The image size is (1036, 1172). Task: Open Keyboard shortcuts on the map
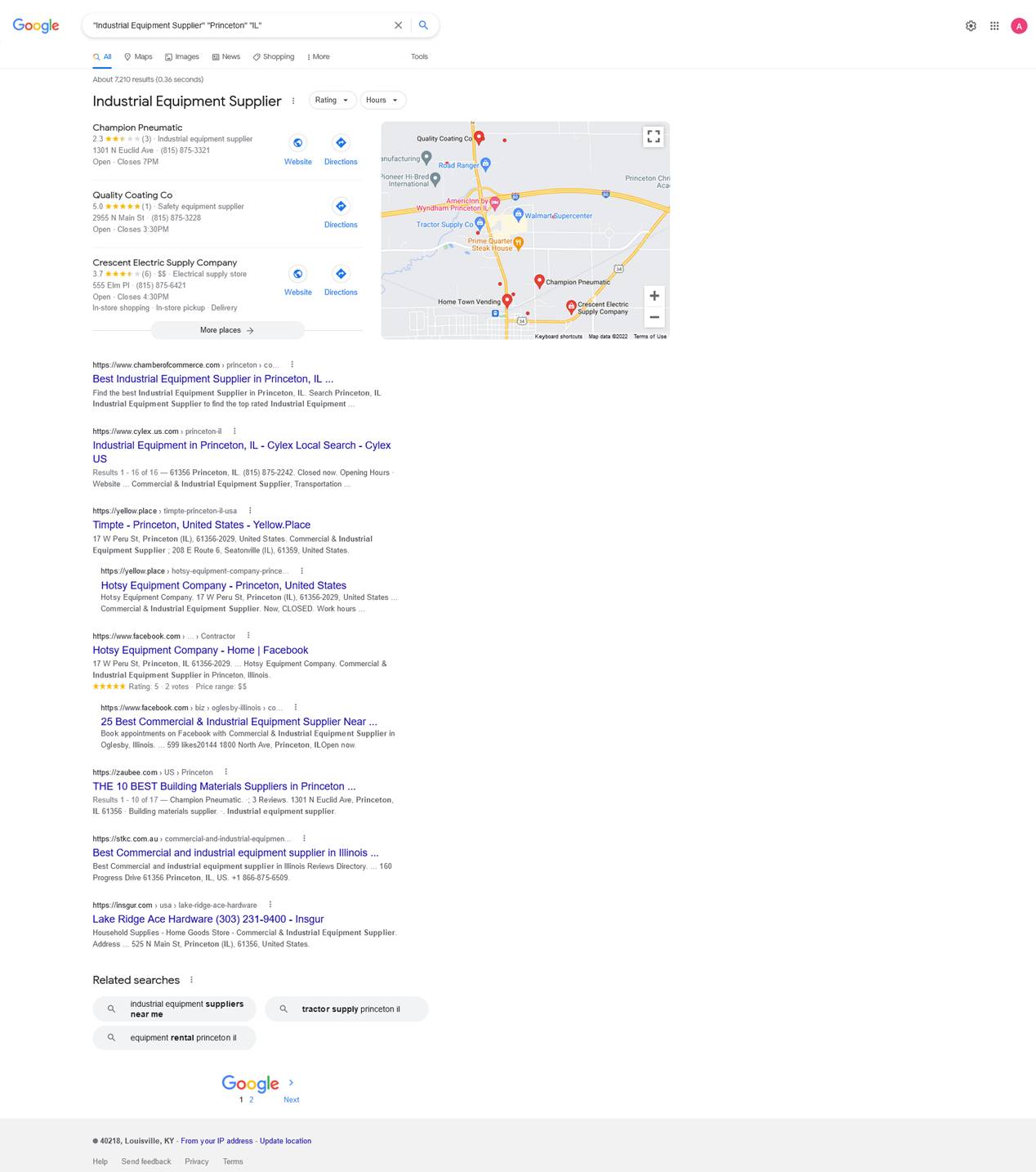(x=559, y=337)
